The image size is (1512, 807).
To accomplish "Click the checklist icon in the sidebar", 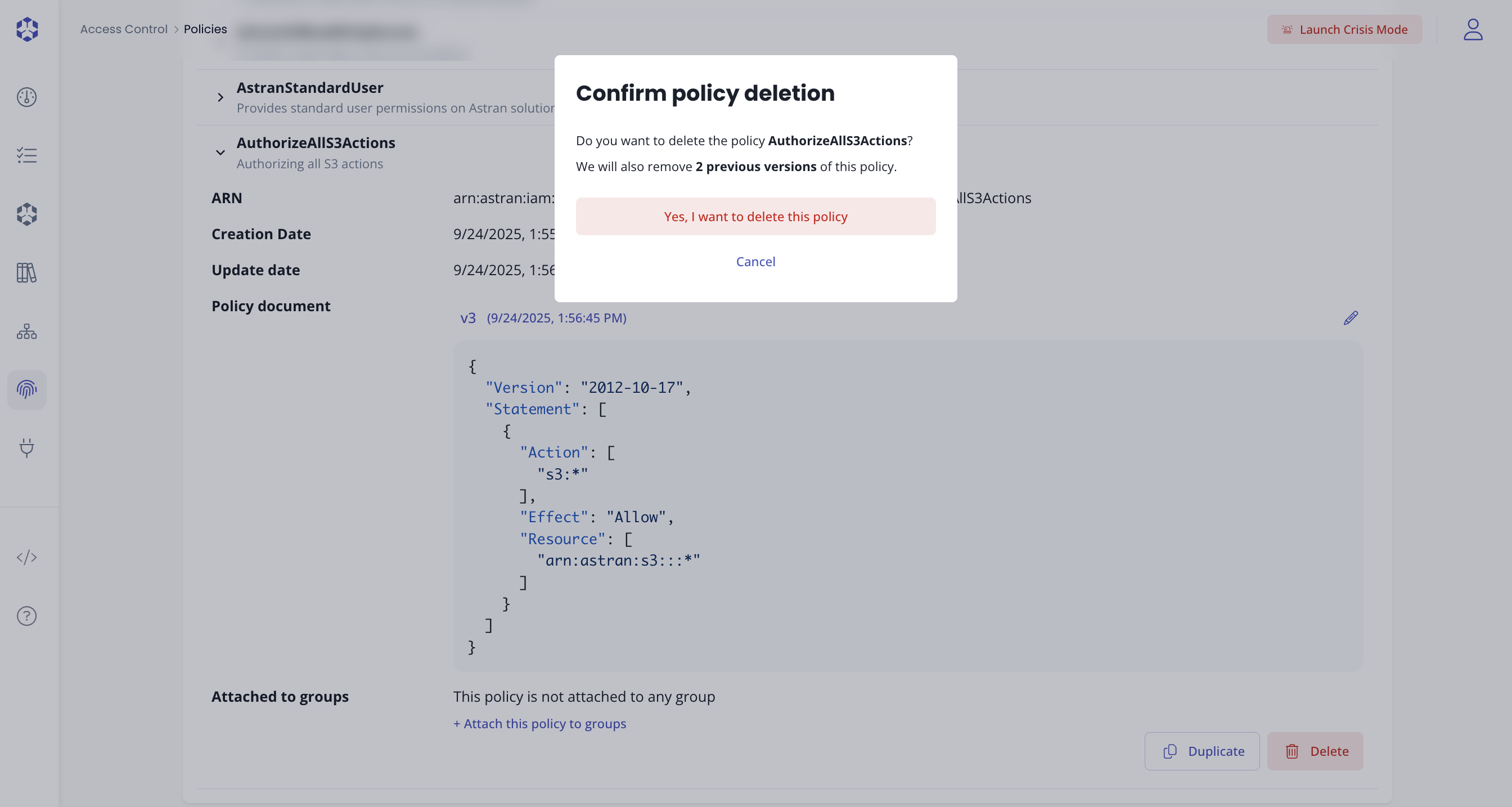I will pos(27,155).
